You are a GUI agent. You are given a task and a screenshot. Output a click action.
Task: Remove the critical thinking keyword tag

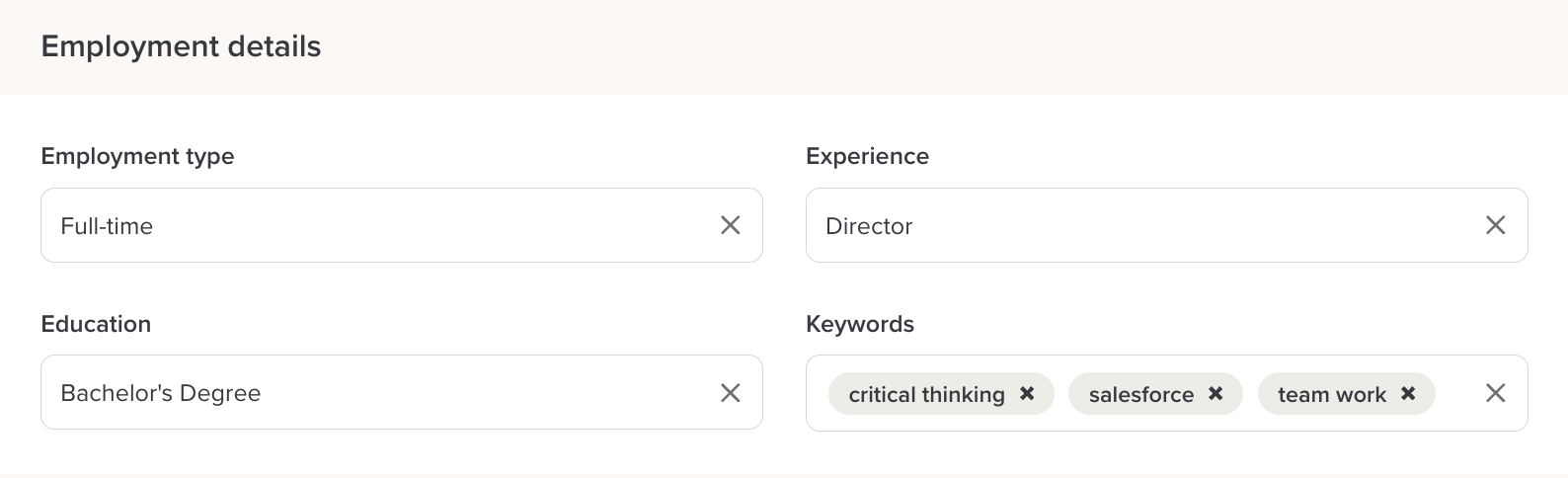(x=1027, y=393)
